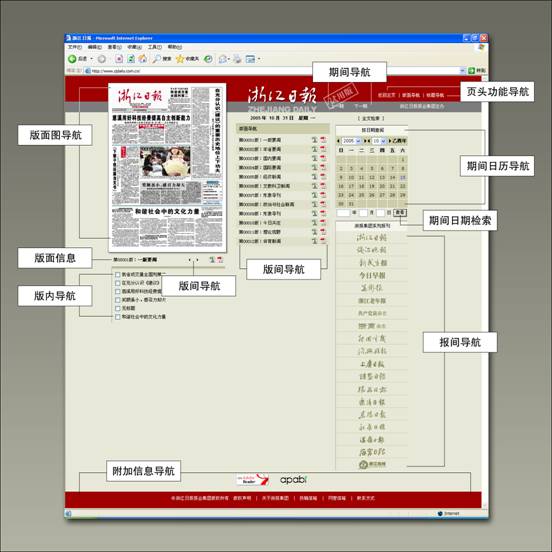
Task: Click the 查看 date search button
Action: click(400, 213)
